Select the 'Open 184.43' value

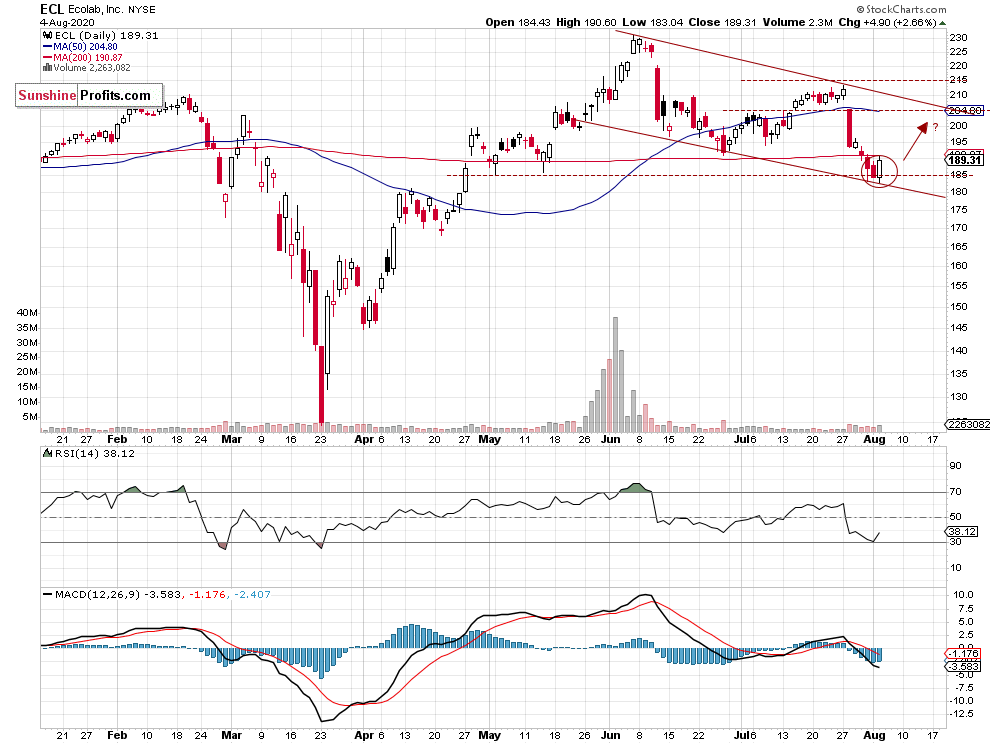click(518, 22)
